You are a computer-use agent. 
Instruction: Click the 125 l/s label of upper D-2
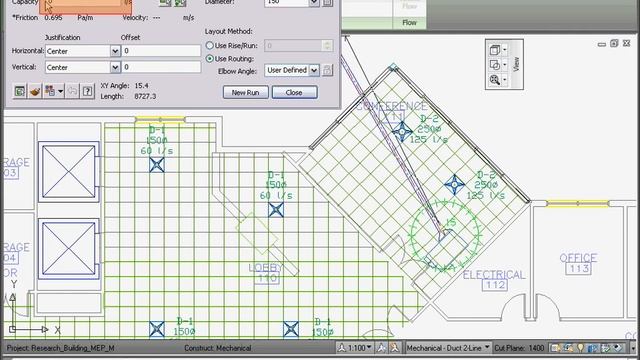[x=429, y=140]
